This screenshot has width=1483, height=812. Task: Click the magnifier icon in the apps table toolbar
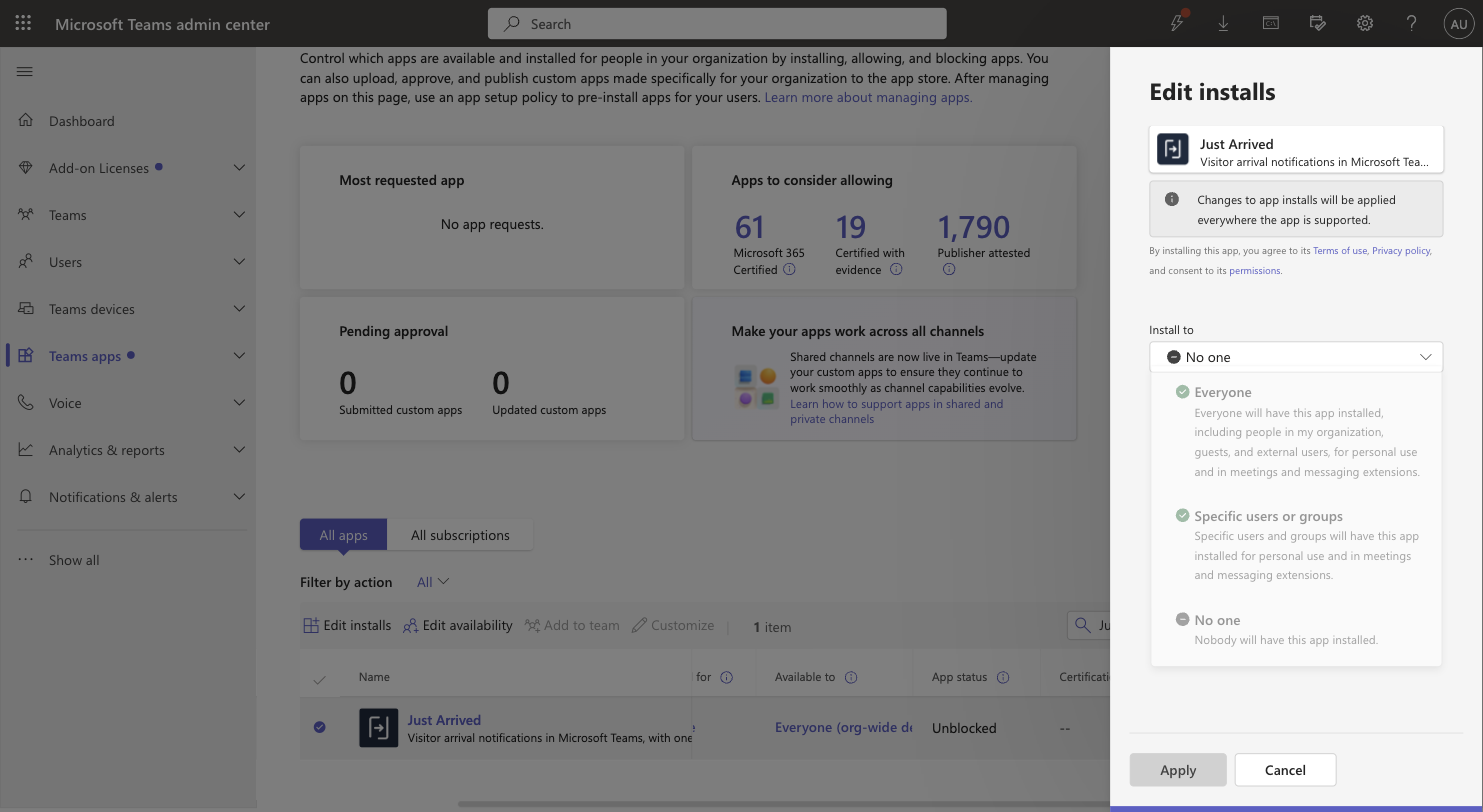pyautogui.click(x=1082, y=625)
